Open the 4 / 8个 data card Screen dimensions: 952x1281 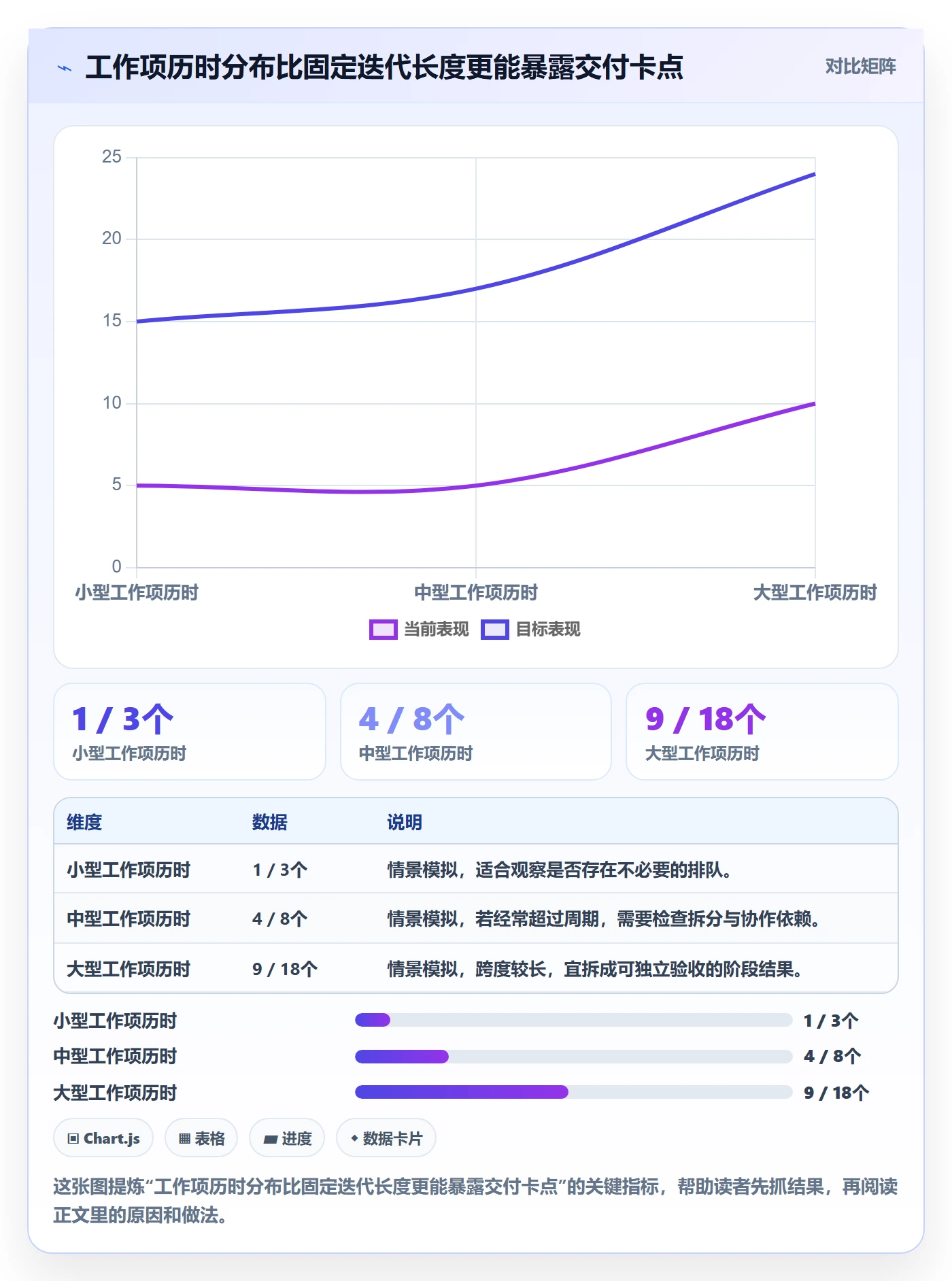point(476,732)
